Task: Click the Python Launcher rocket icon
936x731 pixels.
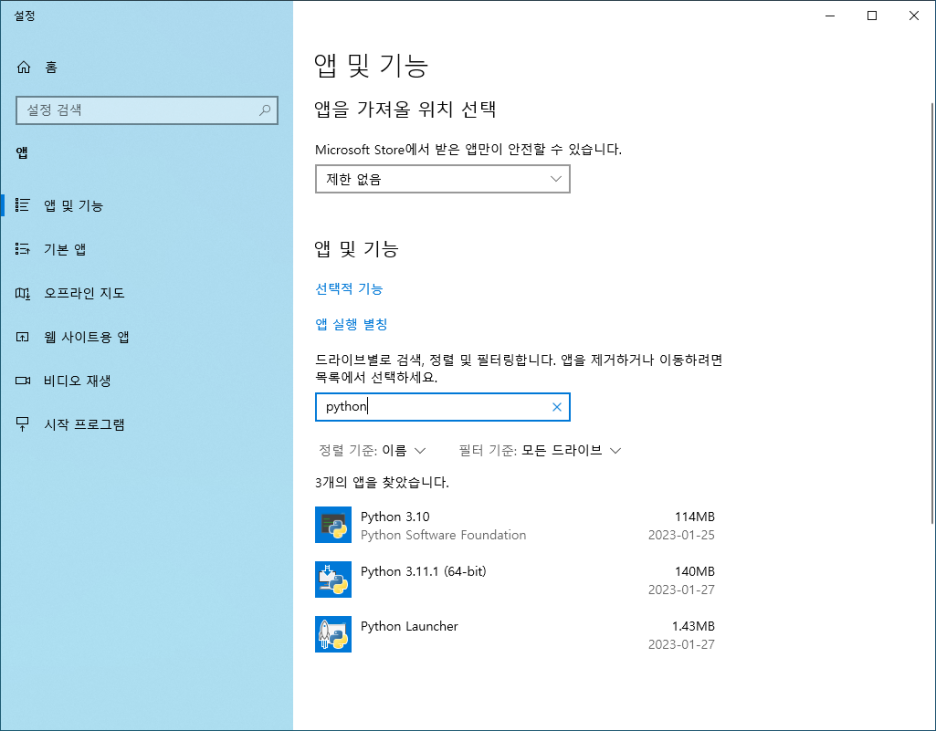Action: pyautogui.click(x=333, y=634)
